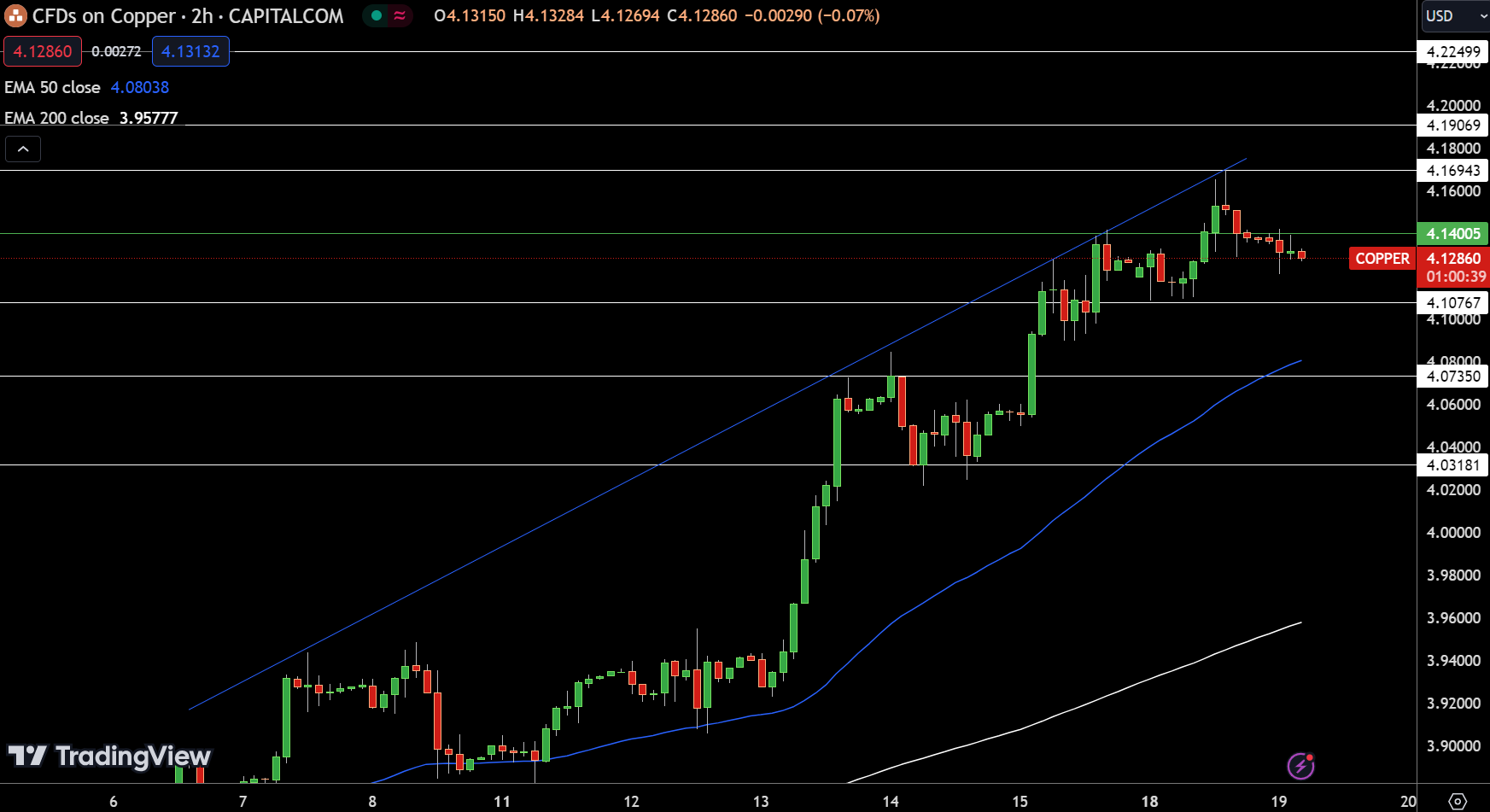Click EMA 200 value 3.95777
This screenshot has width=1490, height=812.
149,118
